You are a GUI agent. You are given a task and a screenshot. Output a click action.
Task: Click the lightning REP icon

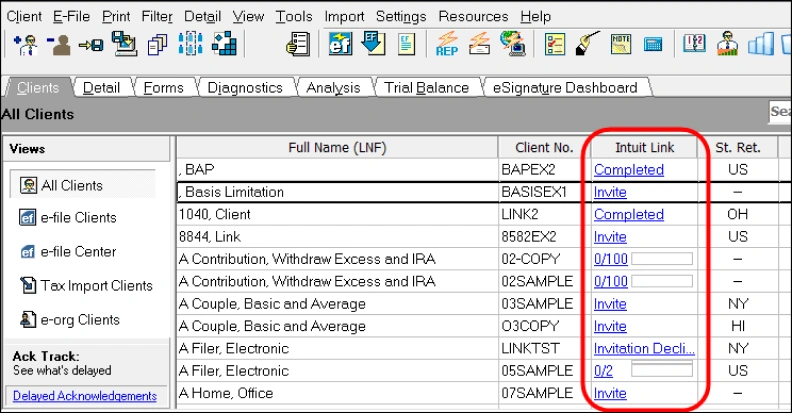[x=447, y=44]
